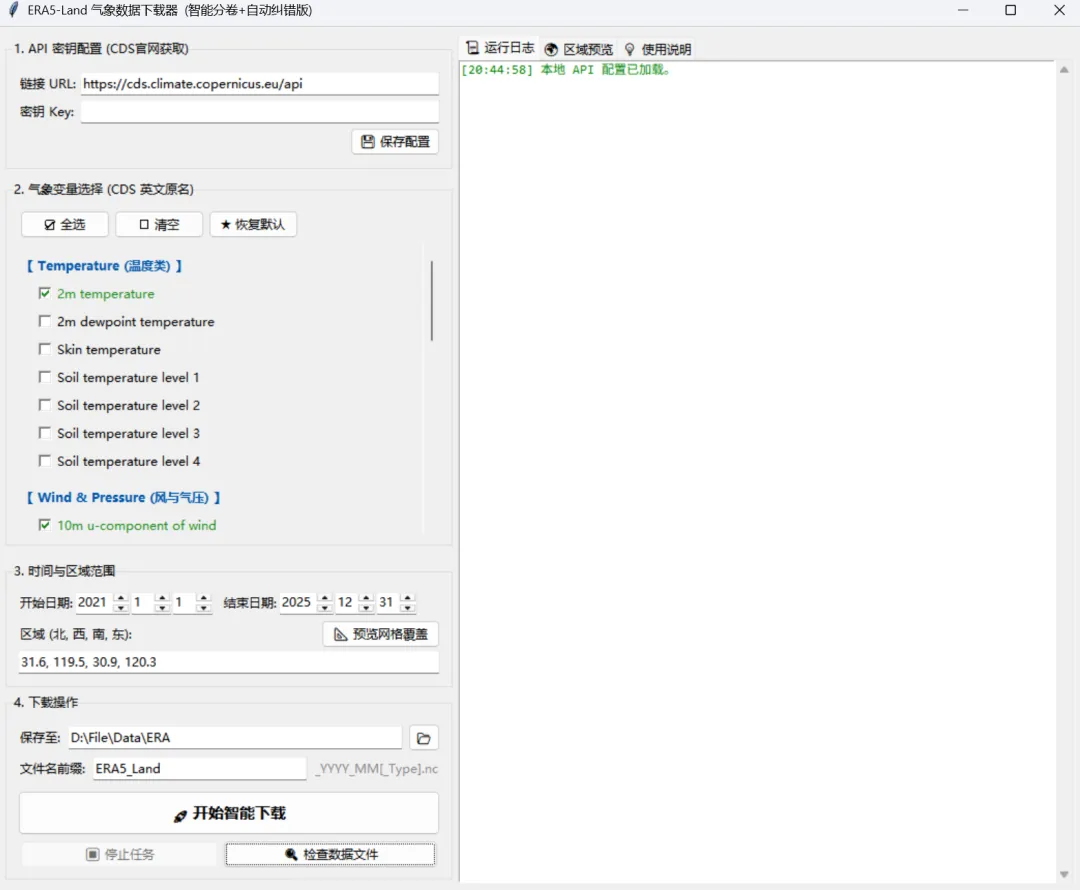Click the end day value 31 field

tap(389, 603)
